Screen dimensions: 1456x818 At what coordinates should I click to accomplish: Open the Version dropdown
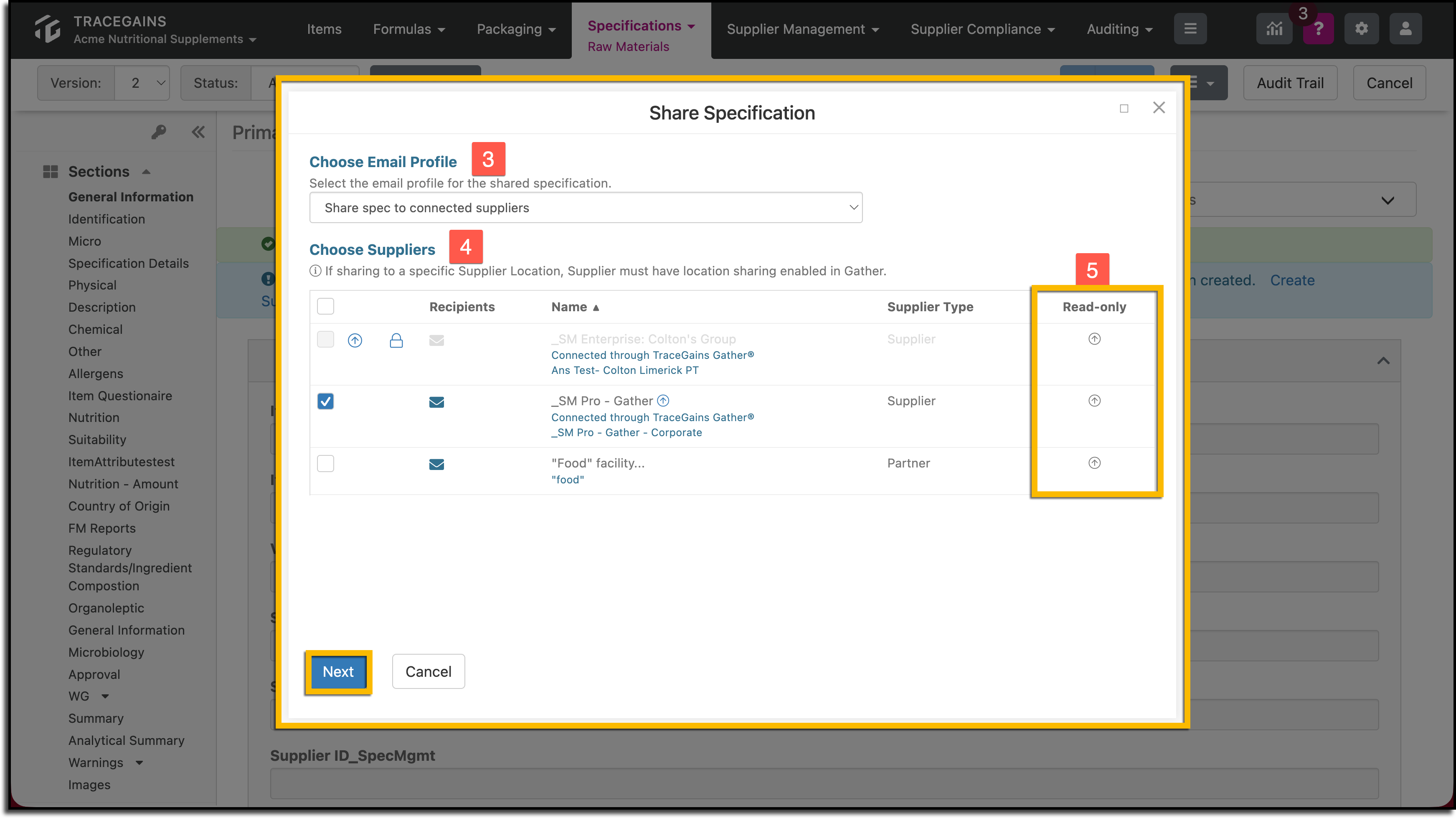[142, 83]
